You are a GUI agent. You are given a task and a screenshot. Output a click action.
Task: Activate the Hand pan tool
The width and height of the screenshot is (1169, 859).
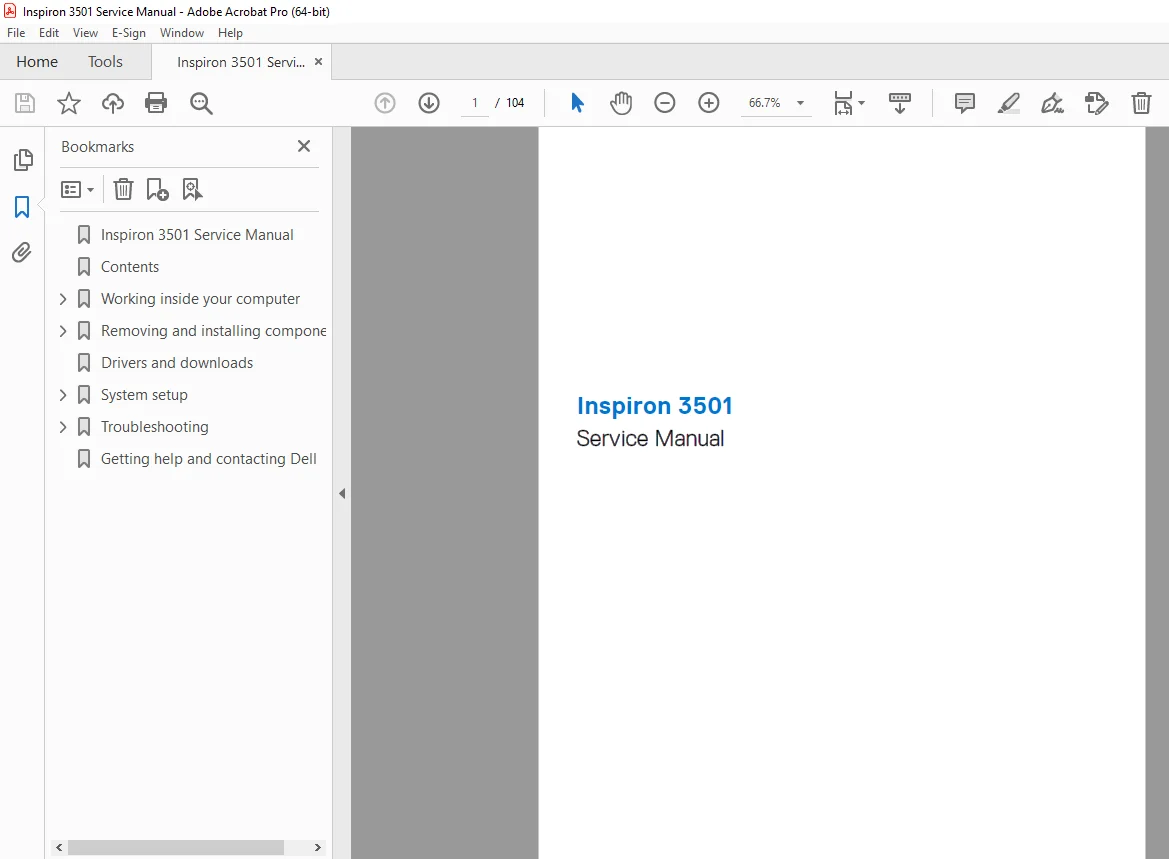pyautogui.click(x=620, y=103)
